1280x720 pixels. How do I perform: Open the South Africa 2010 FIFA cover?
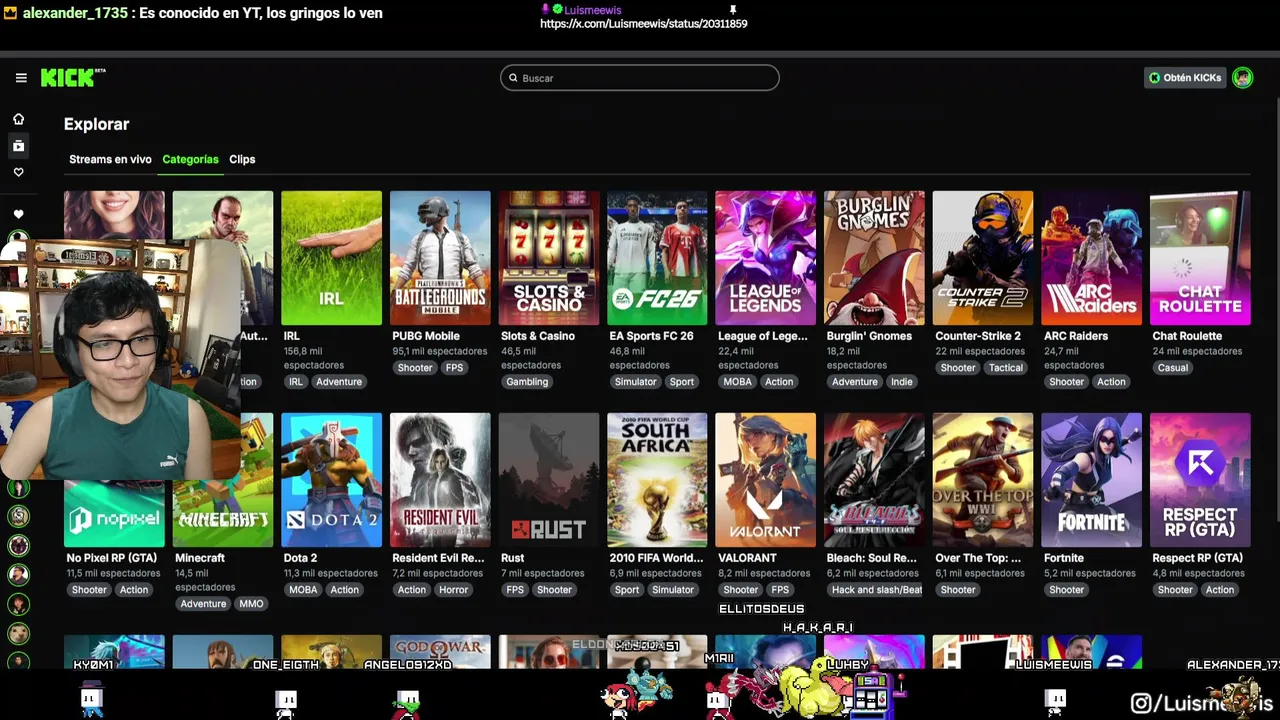[x=657, y=480]
